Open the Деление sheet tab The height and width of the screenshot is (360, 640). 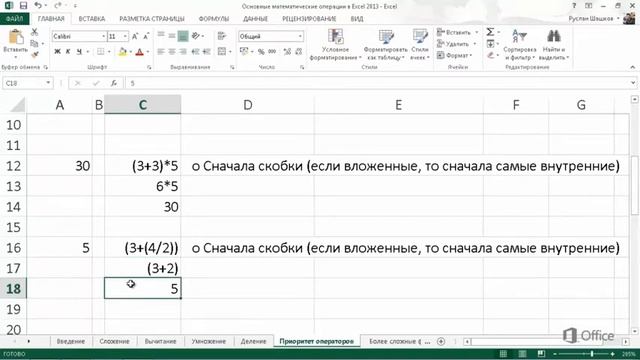click(253, 341)
